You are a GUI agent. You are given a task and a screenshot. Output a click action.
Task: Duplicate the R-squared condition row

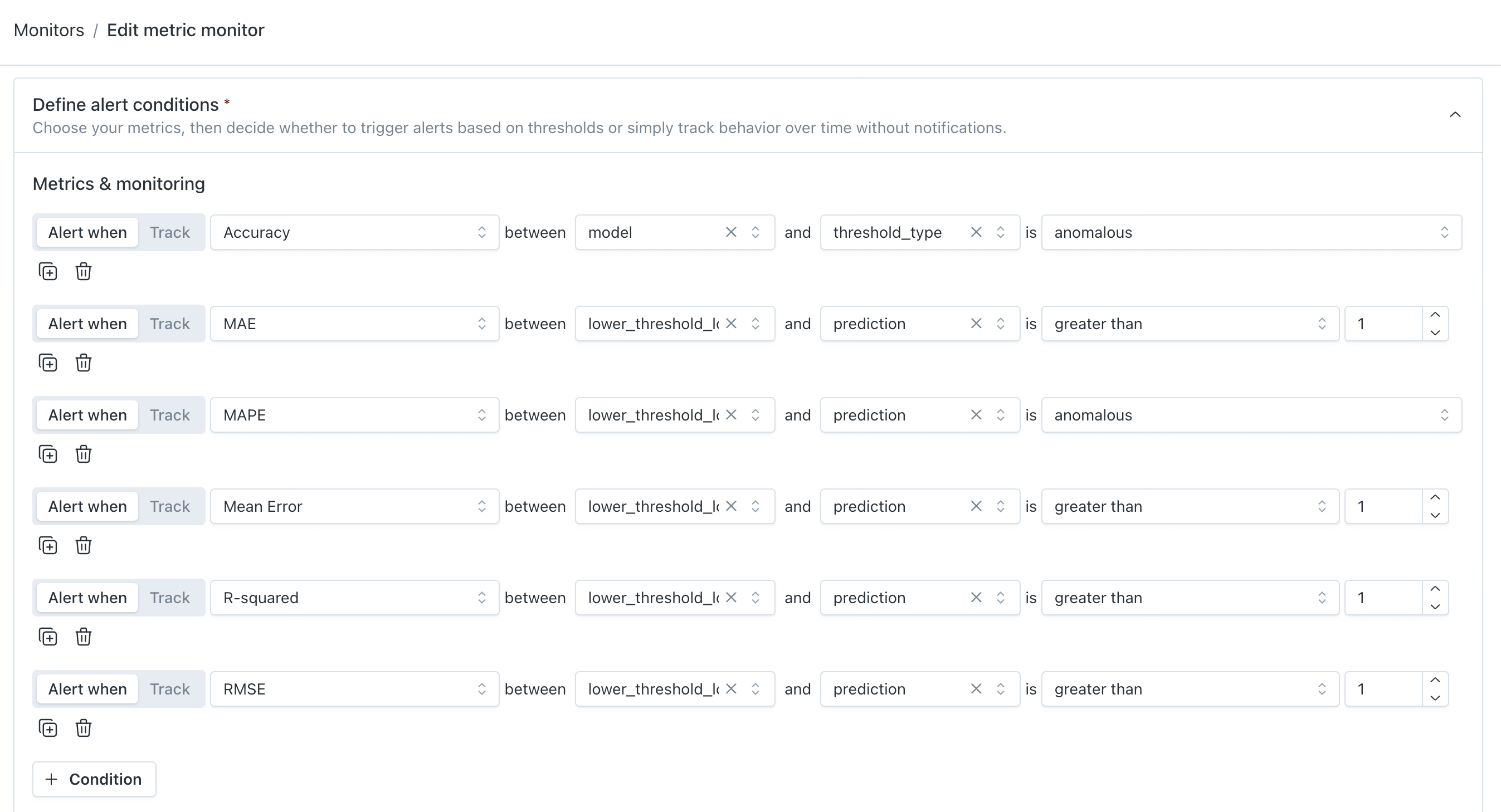(x=48, y=637)
